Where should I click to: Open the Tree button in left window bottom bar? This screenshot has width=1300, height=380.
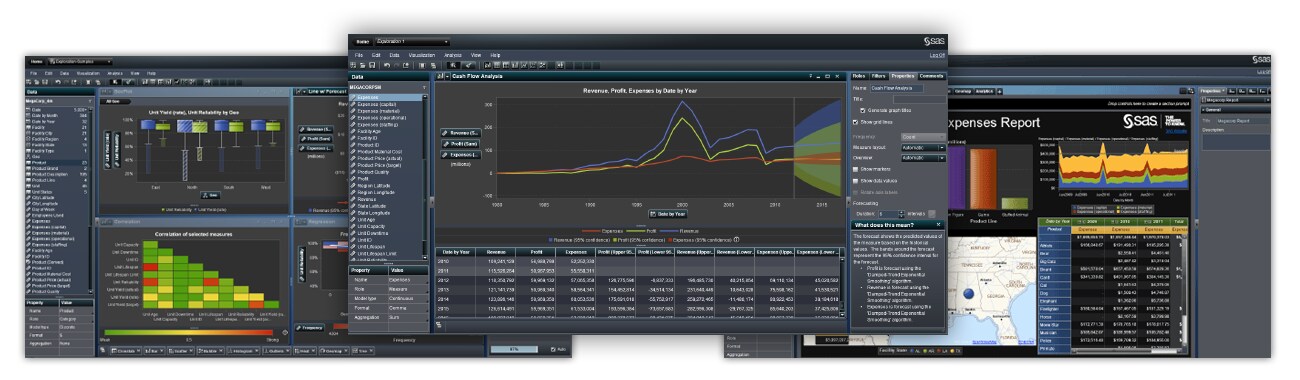coord(363,351)
